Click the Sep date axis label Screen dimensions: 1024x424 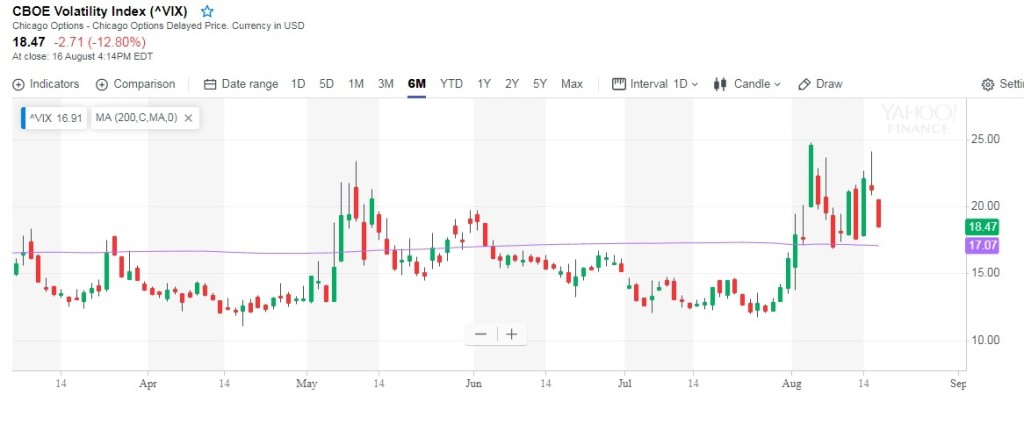point(958,384)
